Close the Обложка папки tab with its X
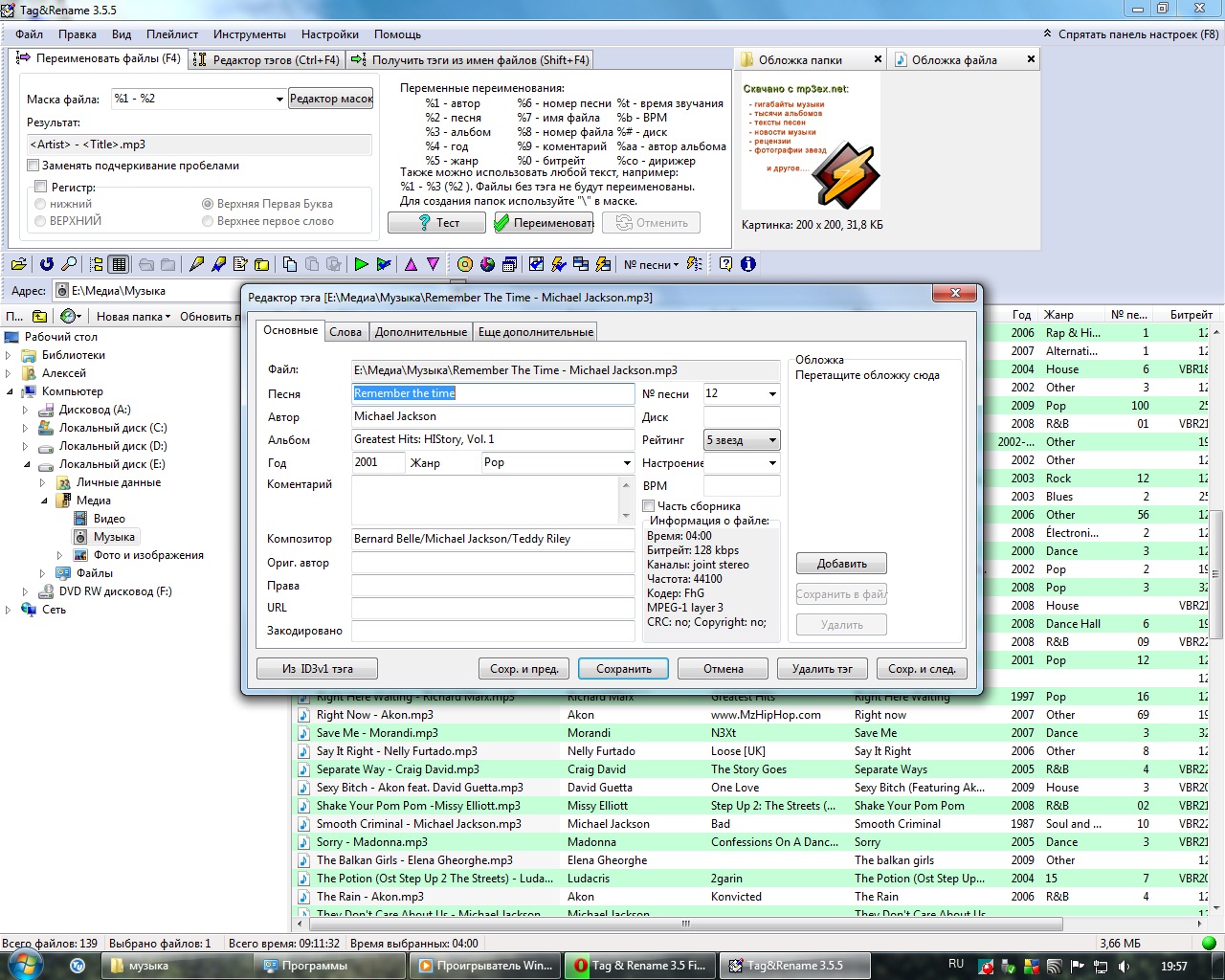The height and width of the screenshot is (980, 1225). point(878,59)
